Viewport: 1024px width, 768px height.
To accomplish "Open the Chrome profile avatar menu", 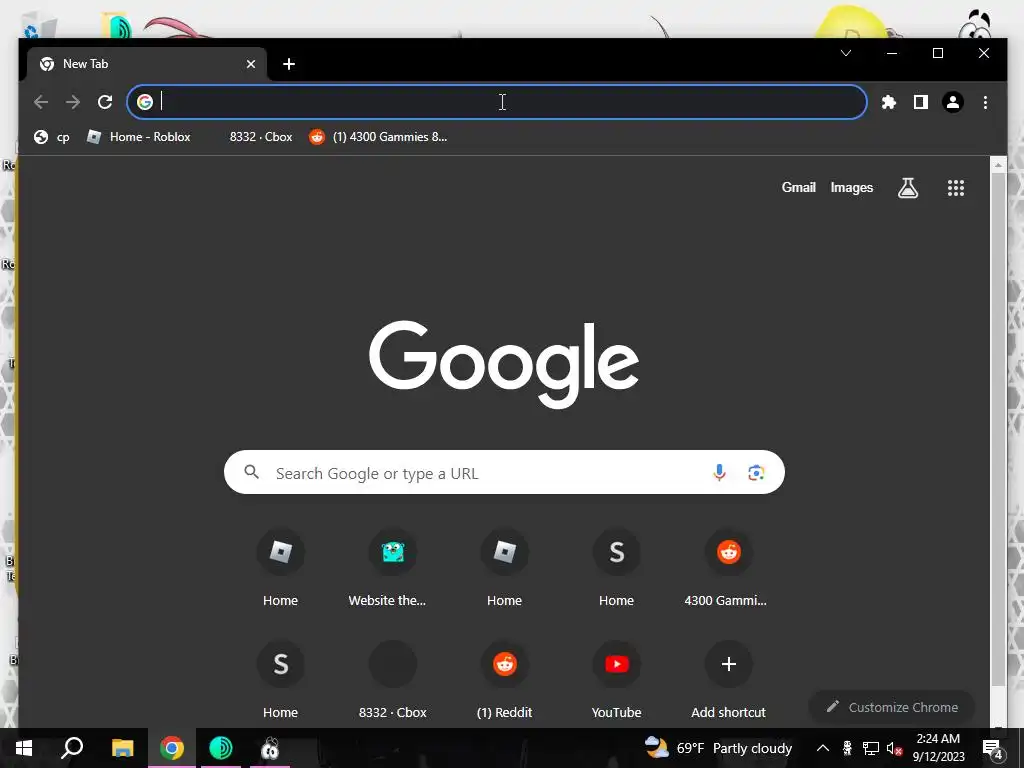I will click(x=953, y=102).
